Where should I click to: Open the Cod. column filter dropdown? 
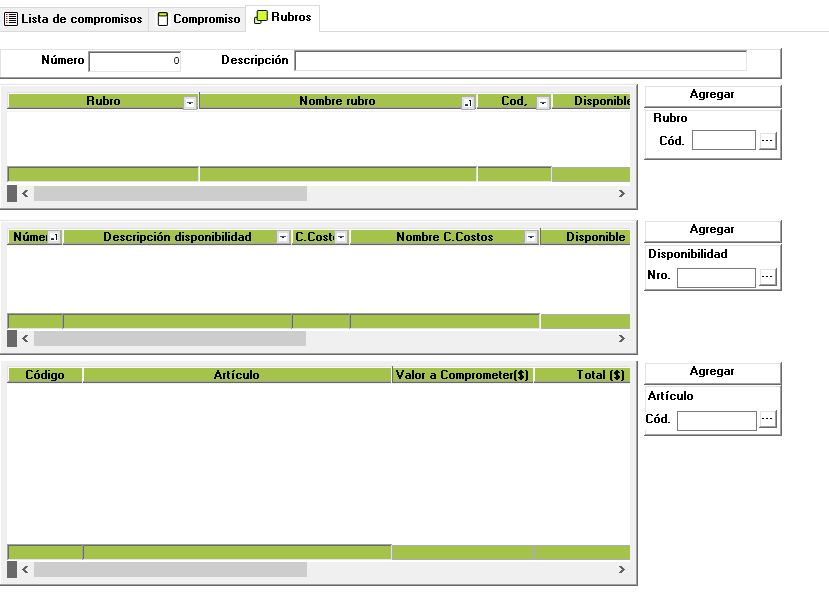click(542, 102)
